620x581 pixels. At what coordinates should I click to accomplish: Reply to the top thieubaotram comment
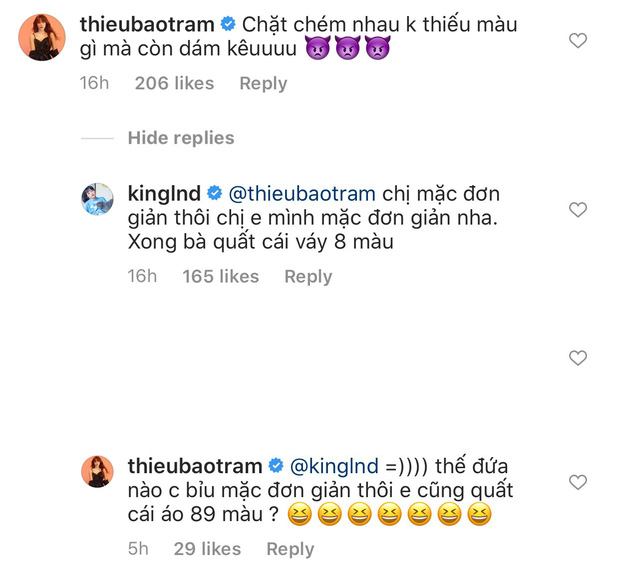tap(263, 84)
